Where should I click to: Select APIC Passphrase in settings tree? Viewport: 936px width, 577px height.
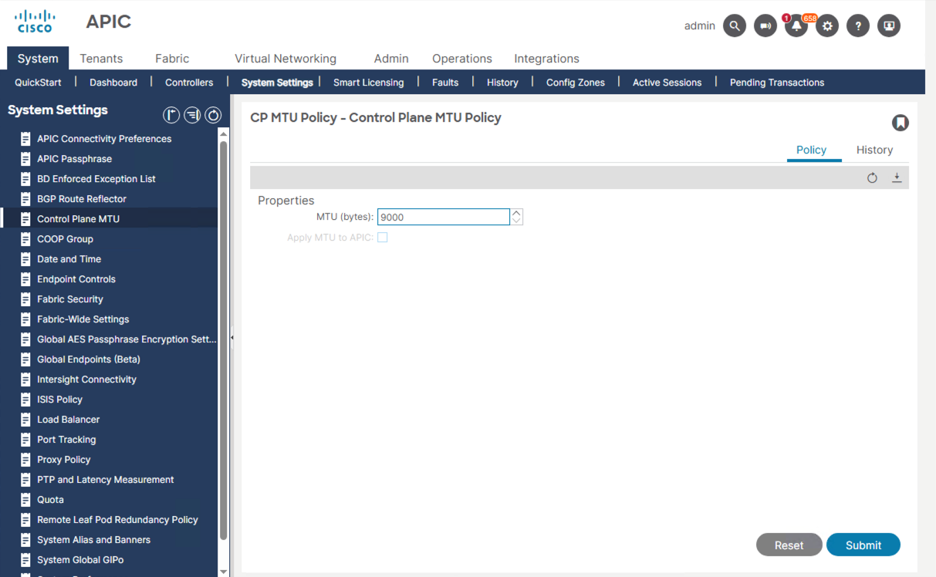tap(74, 159)
